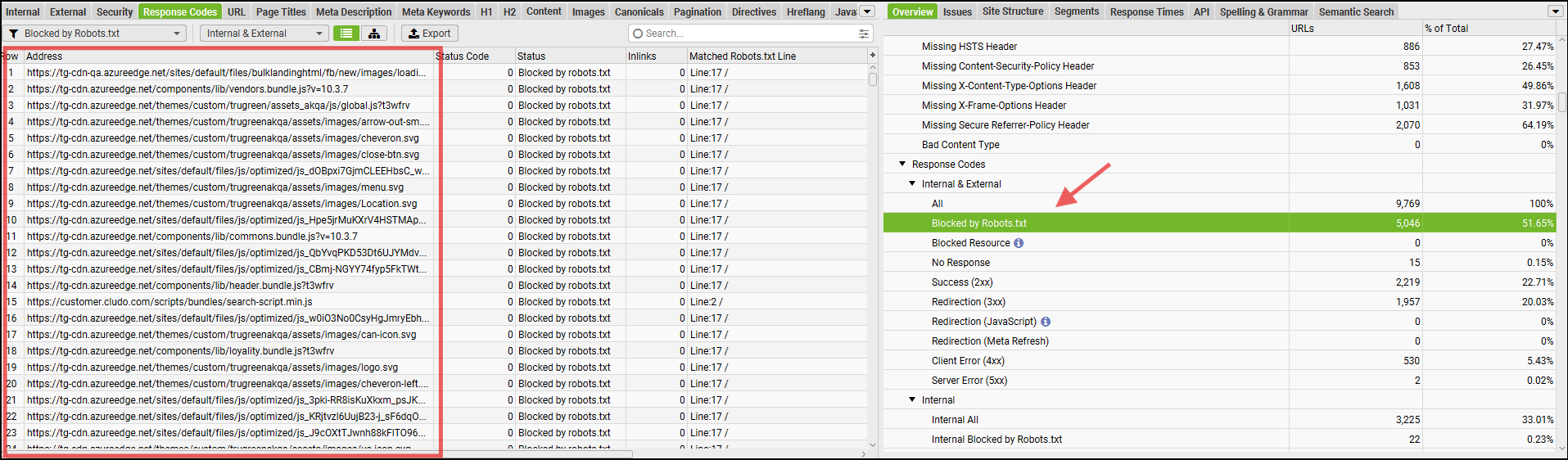Open the H1 tab
1568x460 pixels.
(486, 11)
